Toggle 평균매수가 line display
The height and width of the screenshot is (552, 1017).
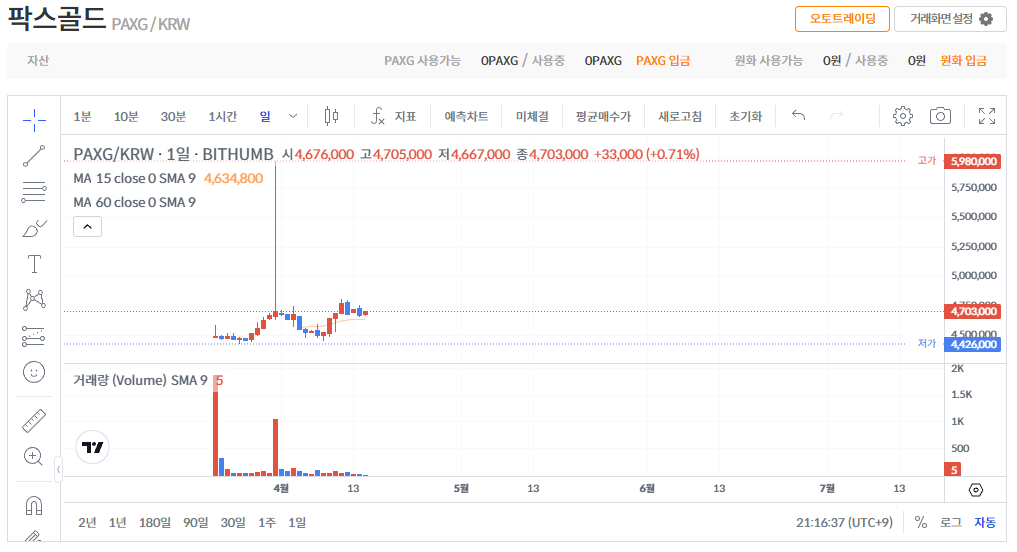pyautogui.click(x=603, y=116)
